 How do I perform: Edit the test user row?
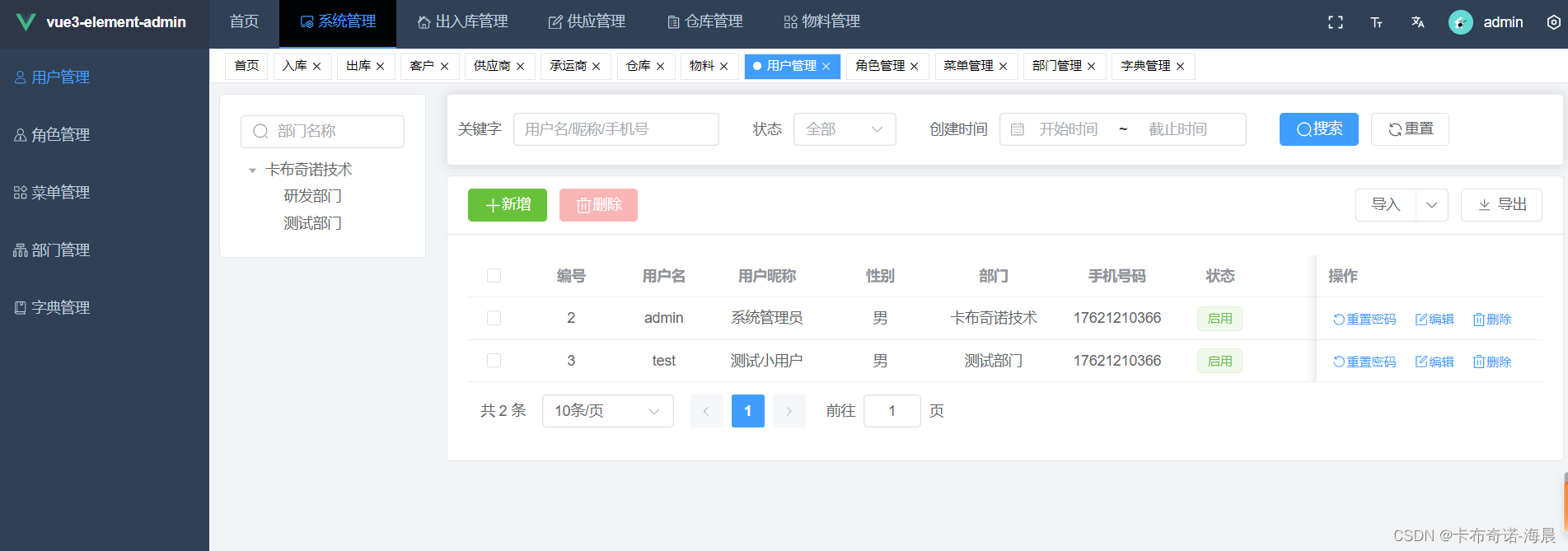(x=1435, y=362)
